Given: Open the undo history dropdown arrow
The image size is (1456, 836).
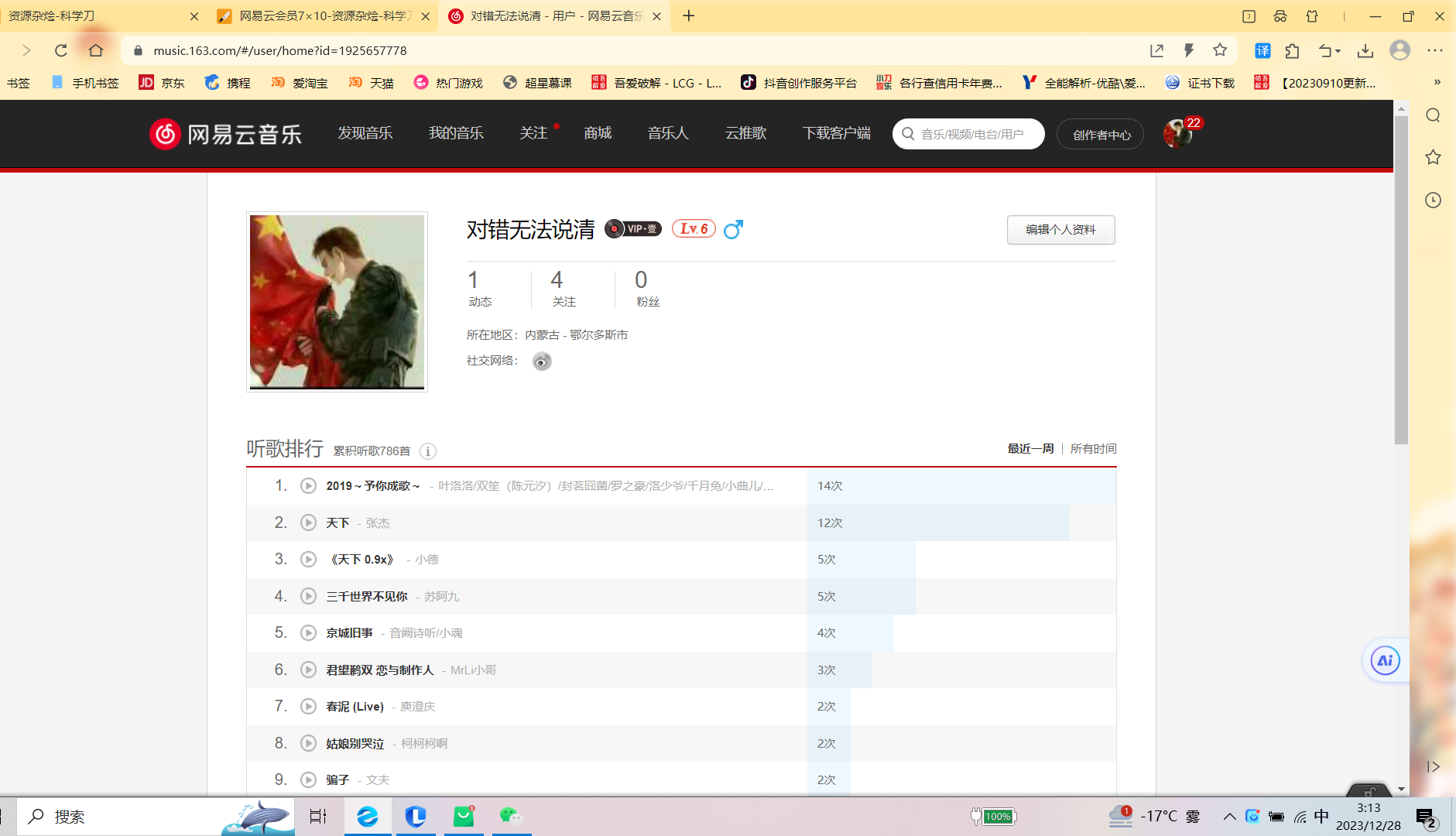Looking at the screenshot, I should point(1338,52).
